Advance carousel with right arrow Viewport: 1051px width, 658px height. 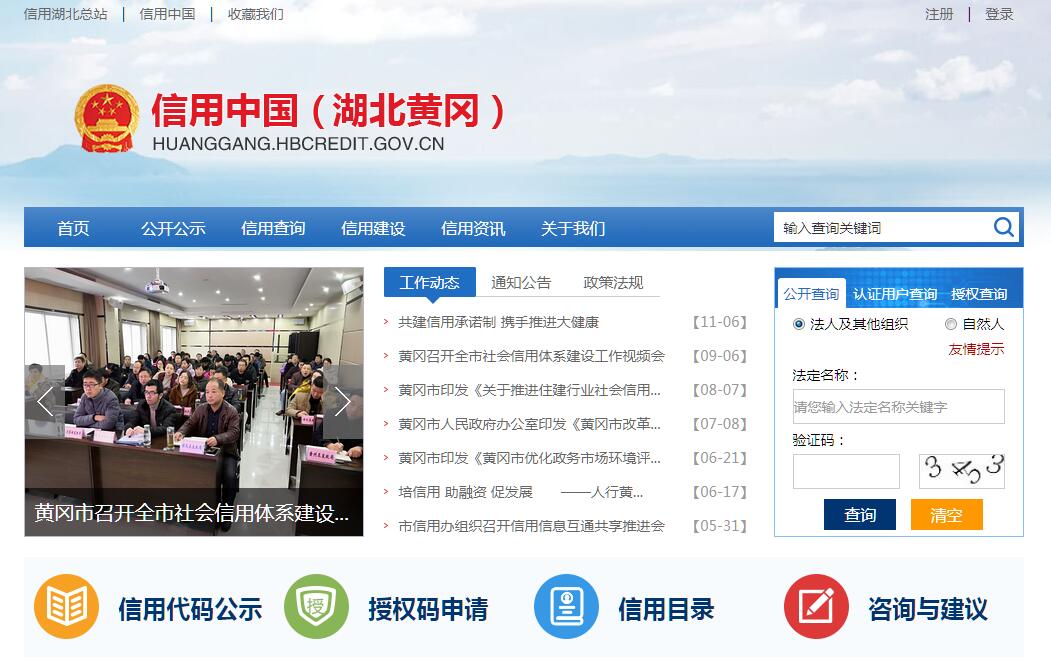(x=343, y=401)
